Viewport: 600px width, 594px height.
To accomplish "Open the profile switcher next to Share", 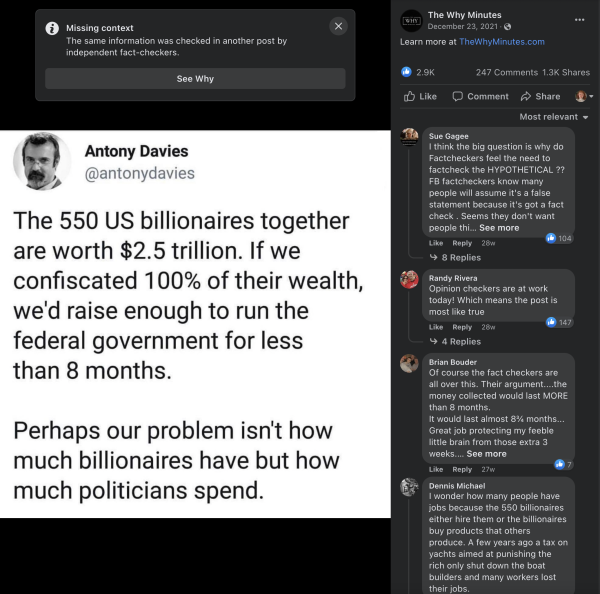I will [582, 96].
